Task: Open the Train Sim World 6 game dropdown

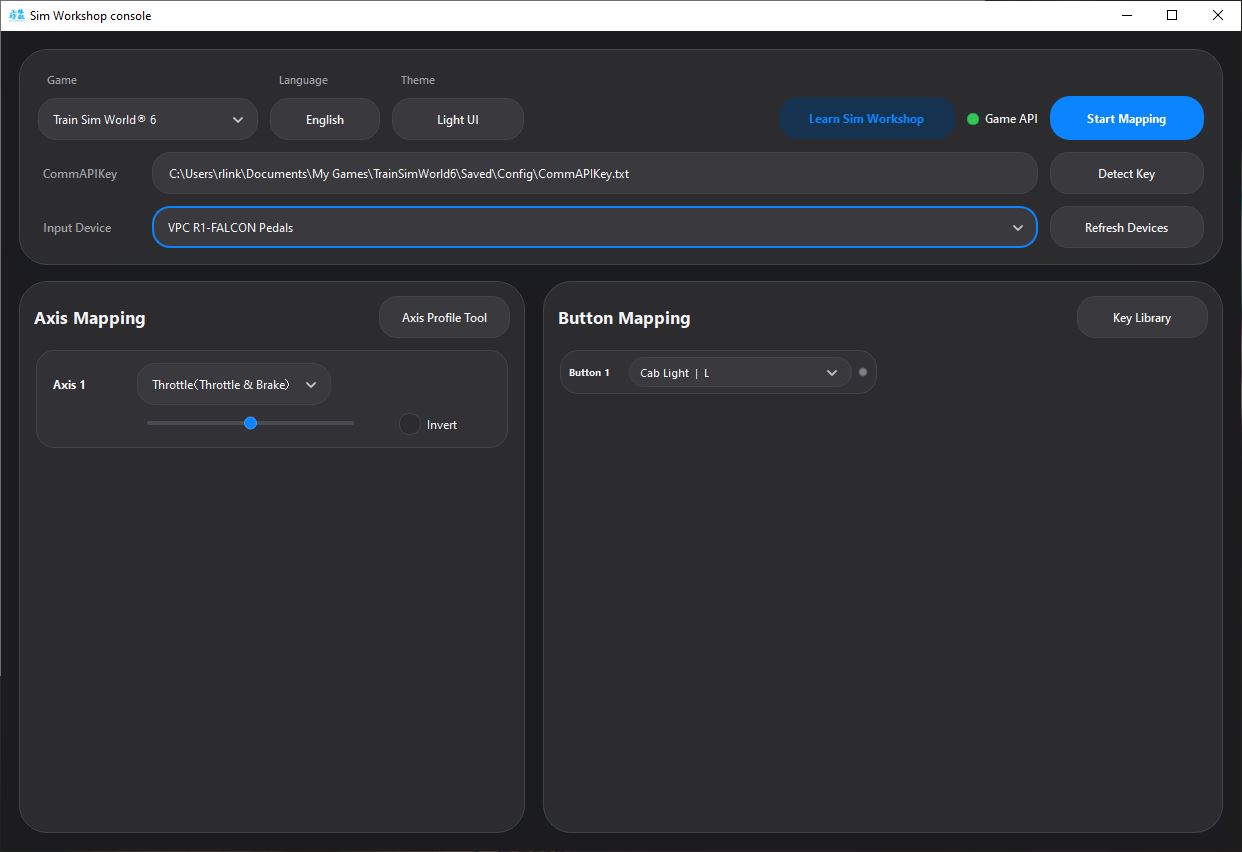Action: pyautogui.click(x=148, y=119)
